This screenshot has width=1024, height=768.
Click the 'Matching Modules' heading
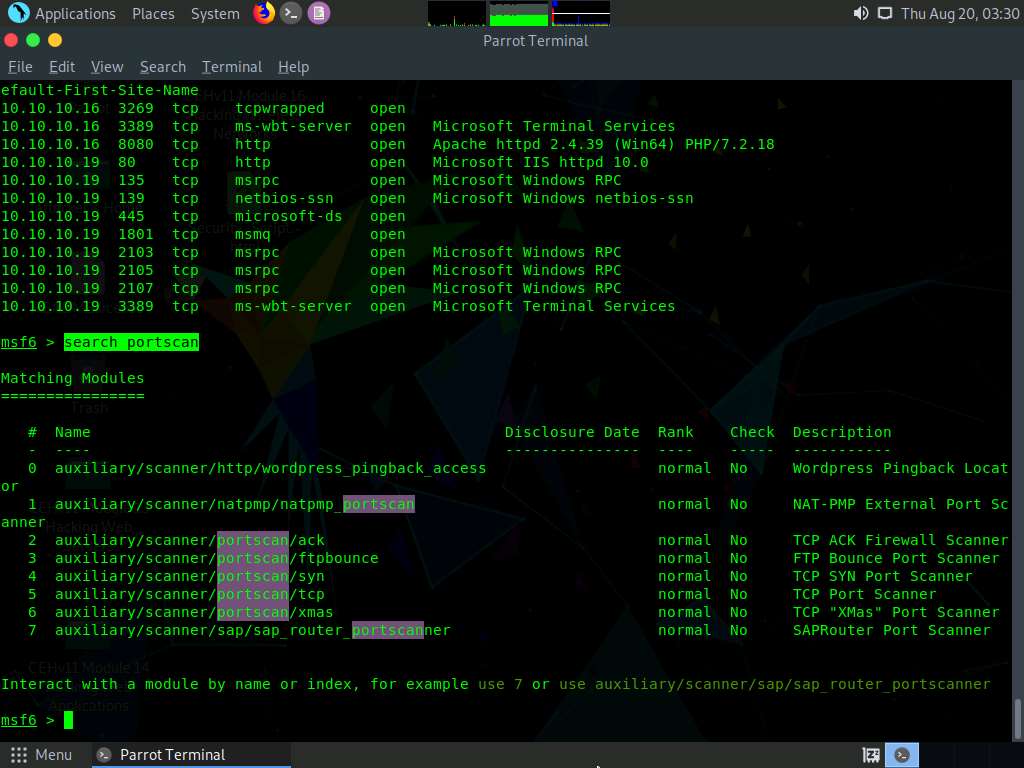point(72,378)
